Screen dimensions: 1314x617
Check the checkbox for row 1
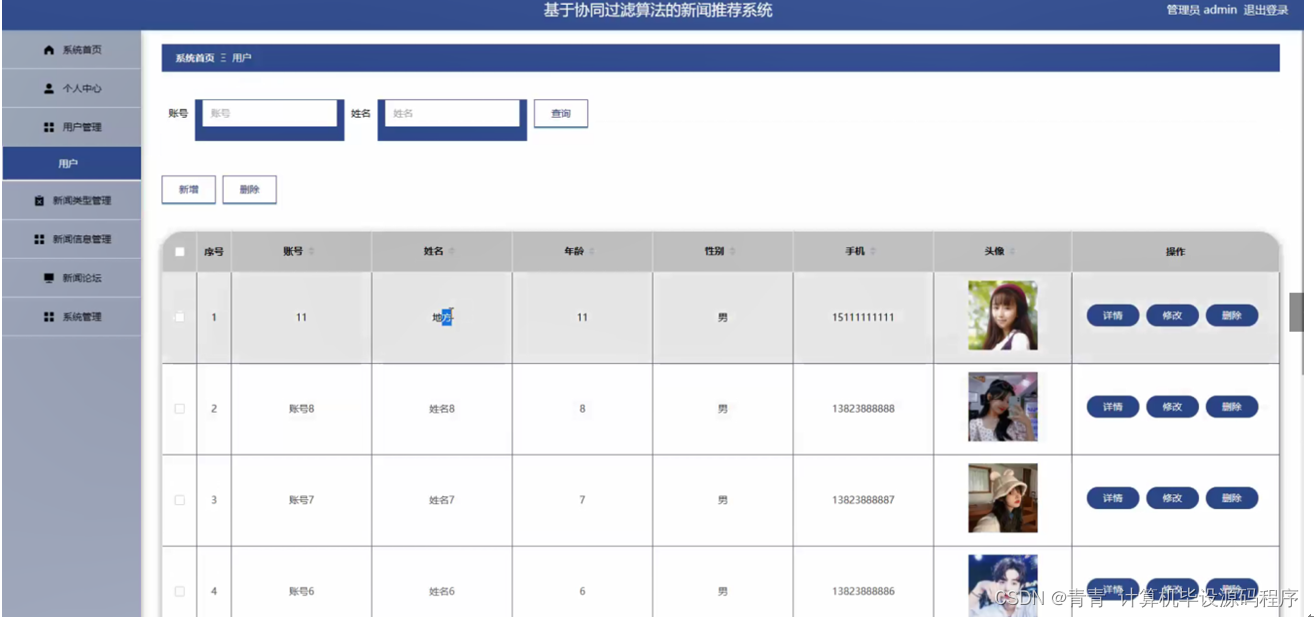pos(180,317)
